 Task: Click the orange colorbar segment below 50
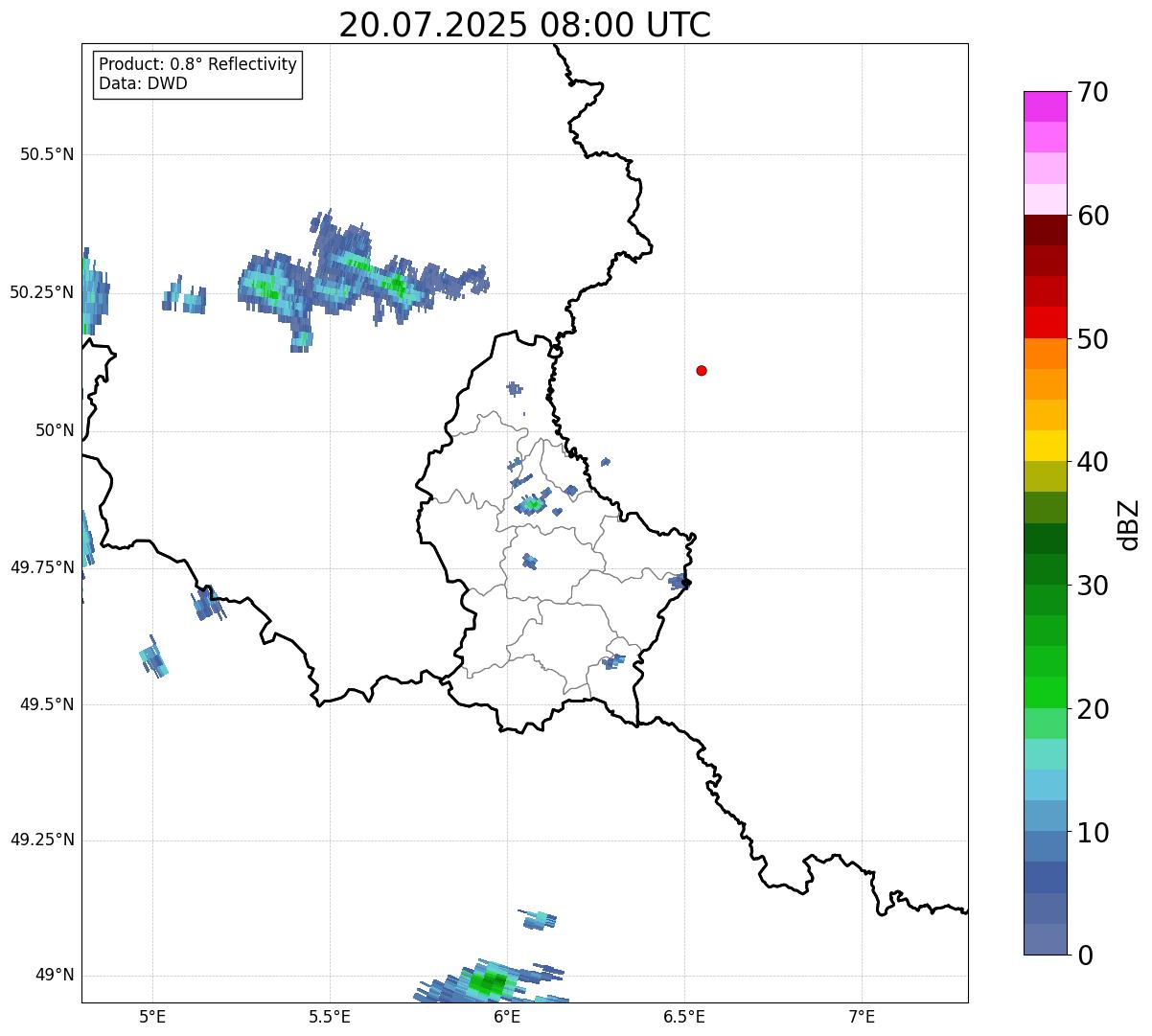[x=1046, y=354]
